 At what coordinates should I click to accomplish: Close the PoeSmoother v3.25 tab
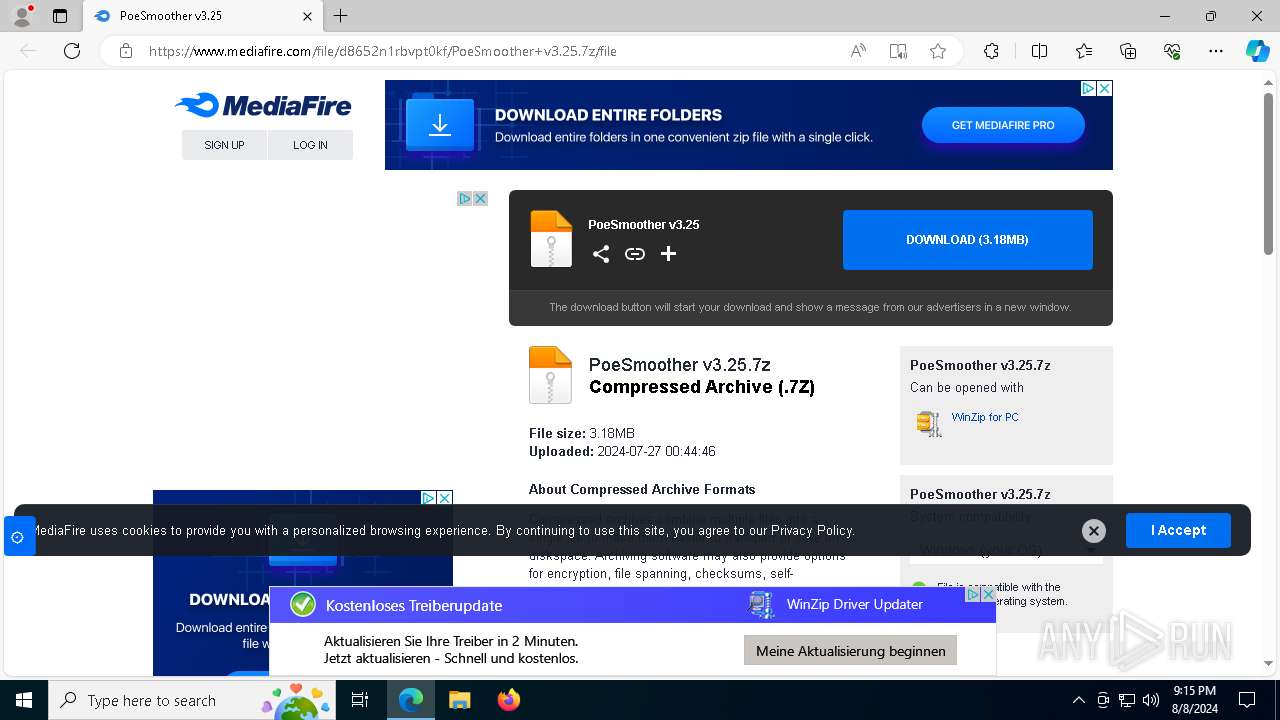[x=308, y=16]
